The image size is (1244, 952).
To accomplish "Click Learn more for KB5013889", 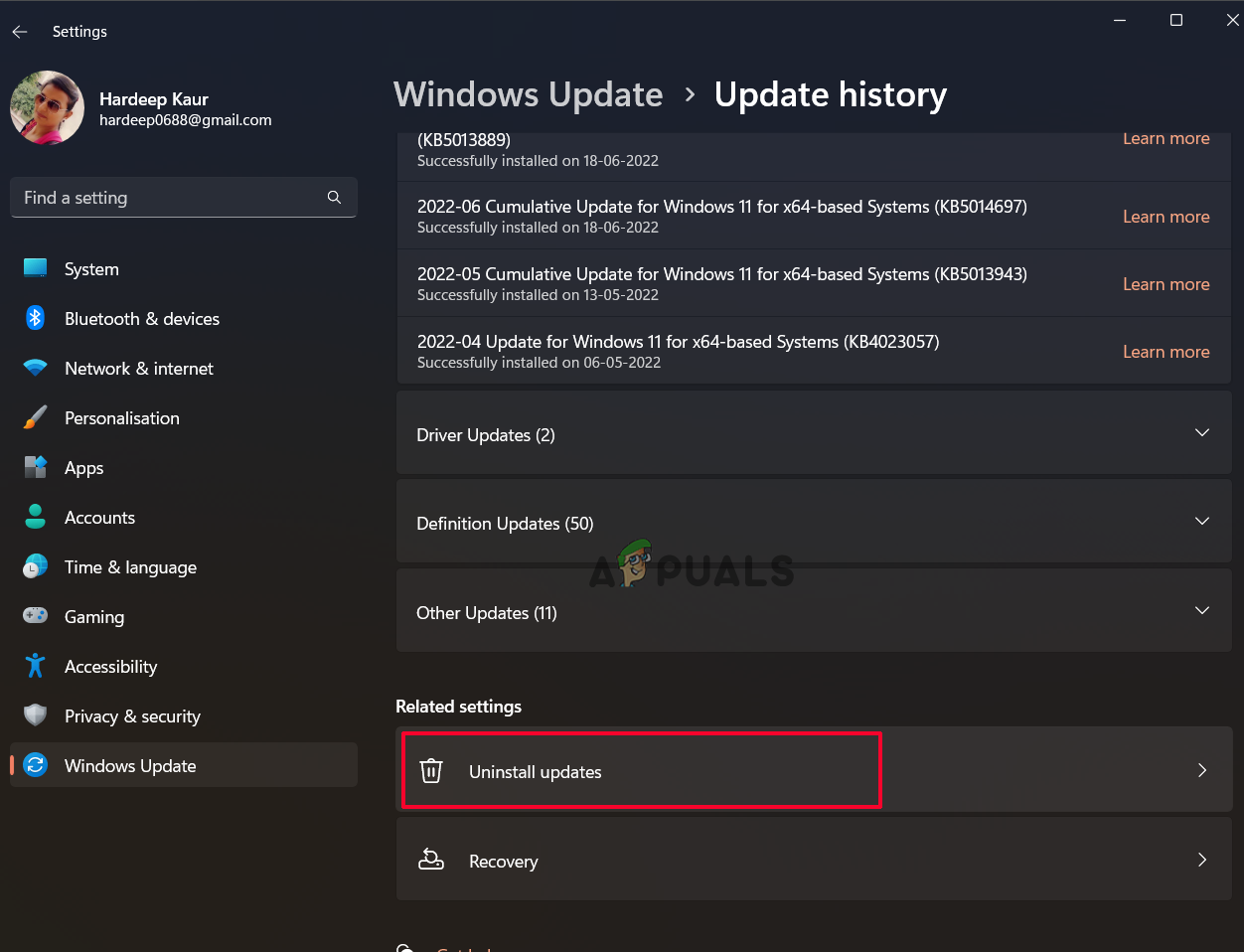I will point(1166,139).
